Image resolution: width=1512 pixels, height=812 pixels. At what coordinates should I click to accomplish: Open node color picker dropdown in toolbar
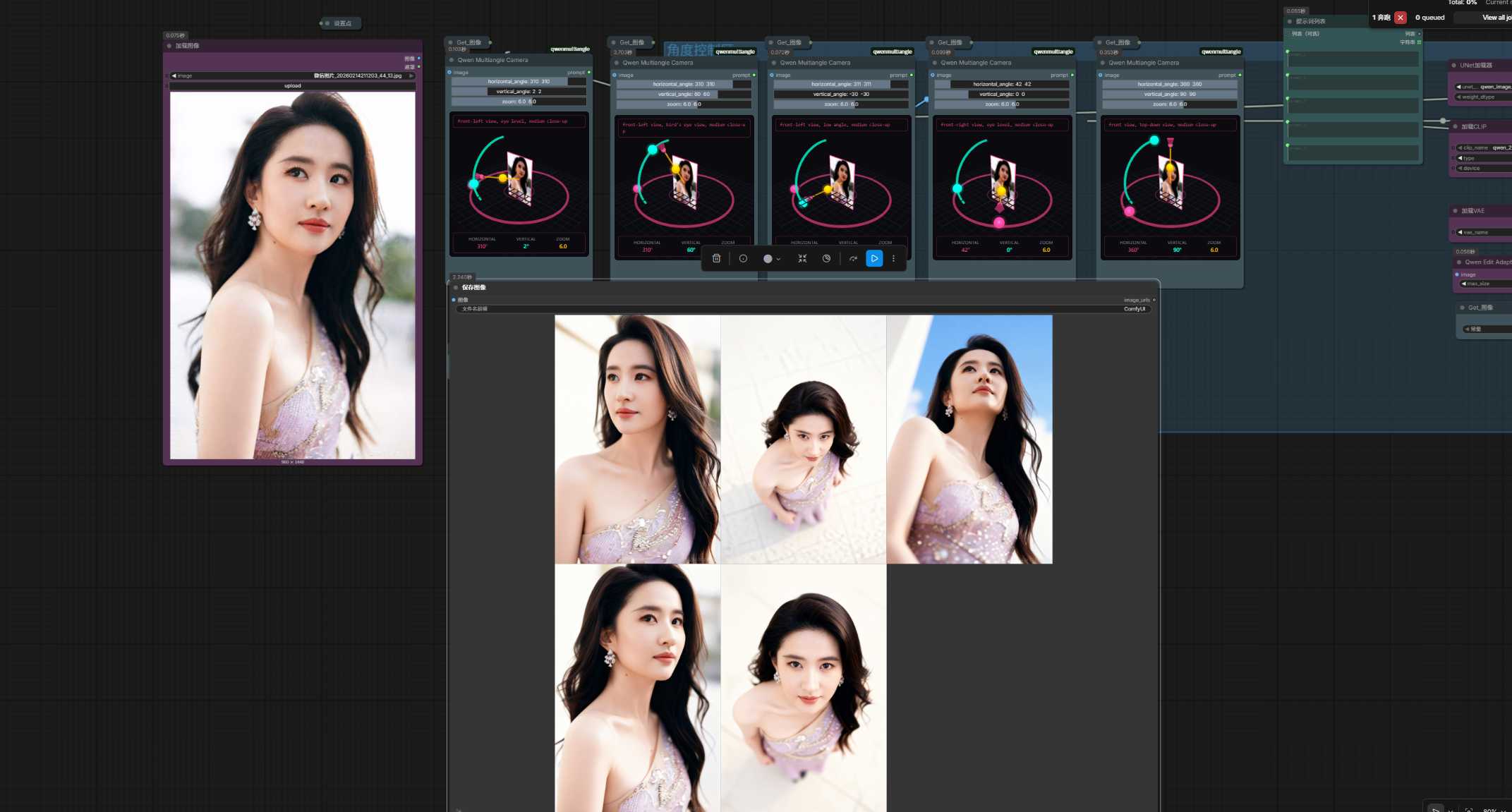(772, 259)
